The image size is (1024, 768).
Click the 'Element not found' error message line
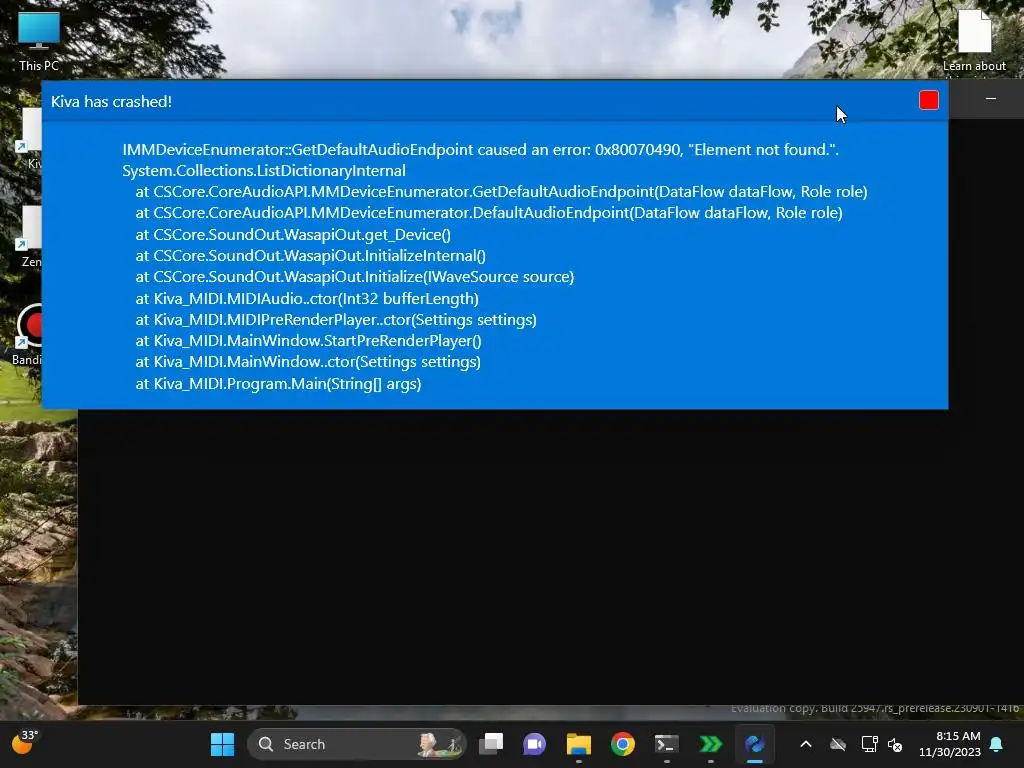click(x=481, y=150)
